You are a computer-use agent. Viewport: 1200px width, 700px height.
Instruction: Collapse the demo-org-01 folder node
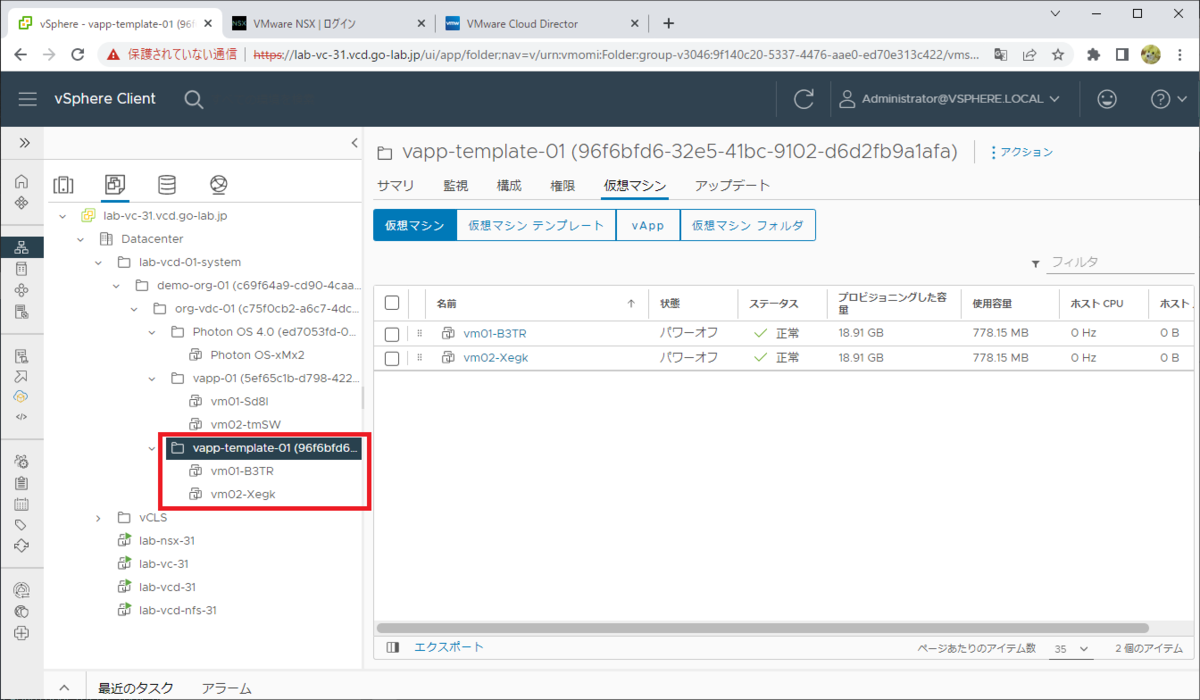[116, 285]
